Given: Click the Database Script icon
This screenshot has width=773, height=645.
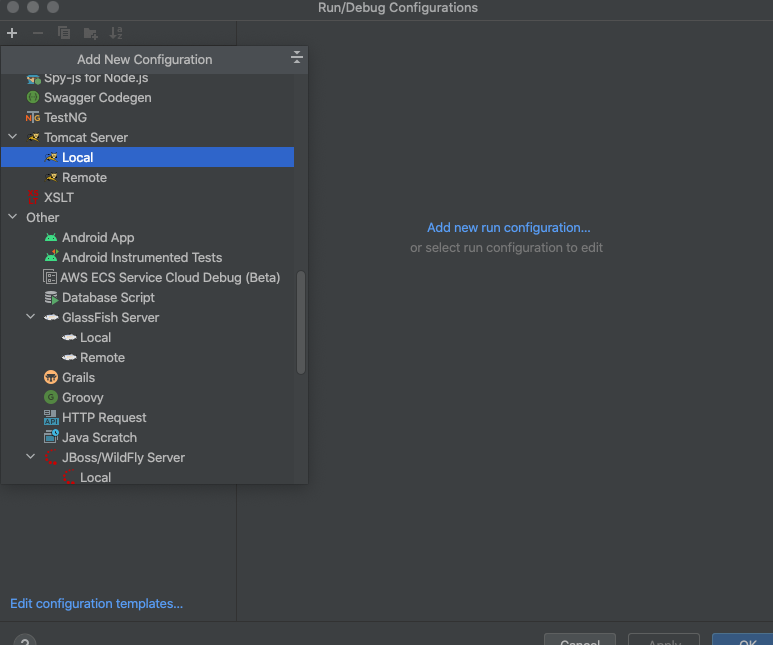Looking at the screenshot, I should [x=51, y=297].
